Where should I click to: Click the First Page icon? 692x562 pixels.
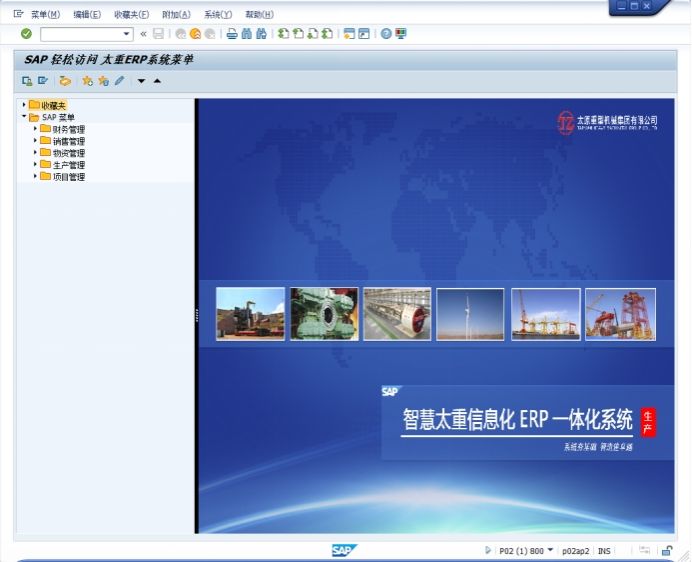(x=283, y=34)
